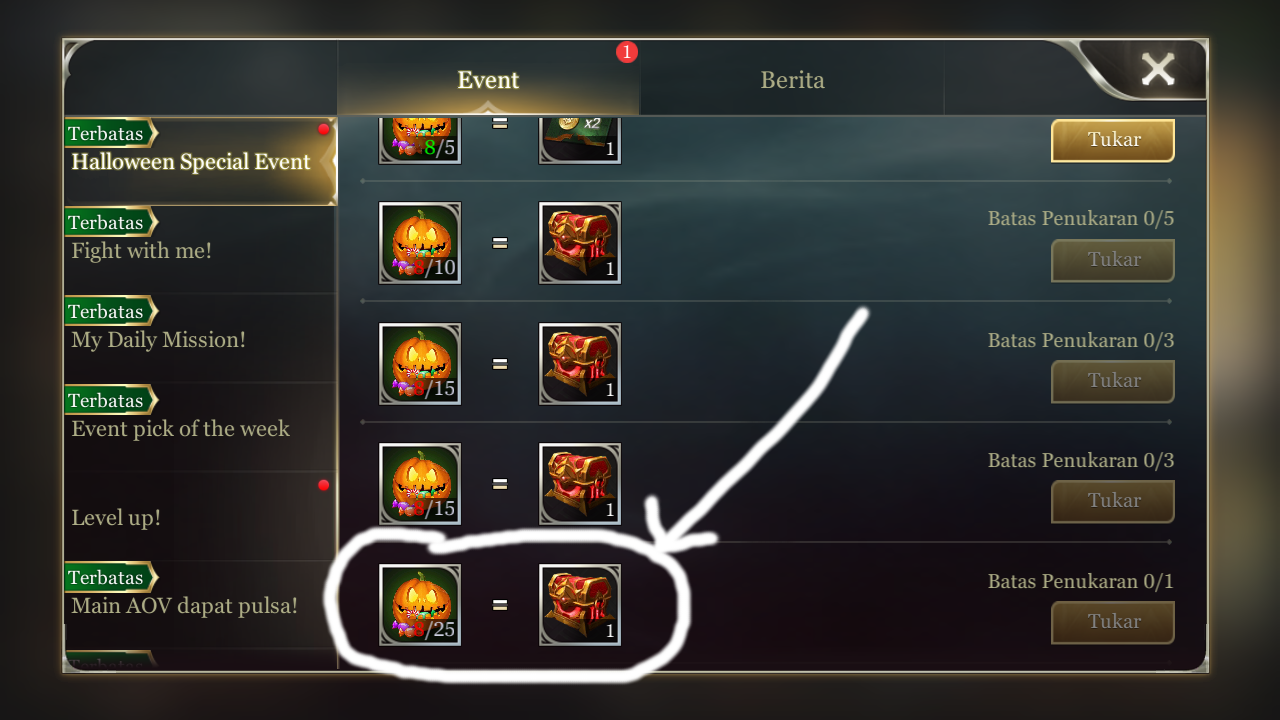Viewport: 1280px width, 720px height.
Task: Click the red chest in the Batas Penukaran 0/5 row
Action: click(580, 243)
